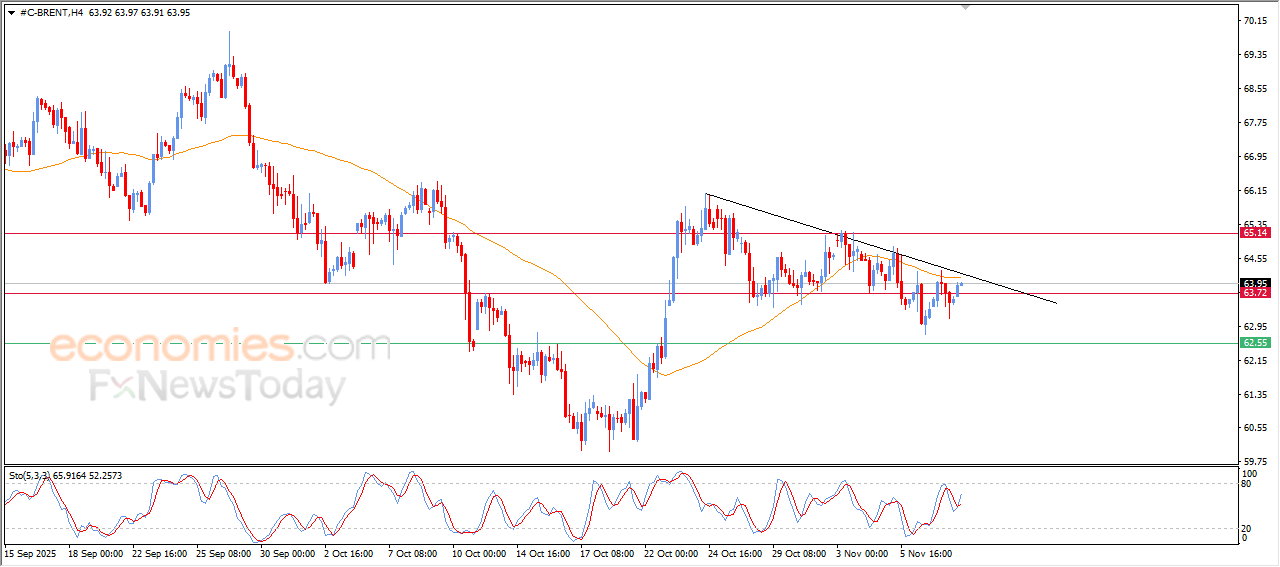This screenshot has height=567, width=1280.
Task: Click the economies.com watermark logo
Action: pos(220,348)
